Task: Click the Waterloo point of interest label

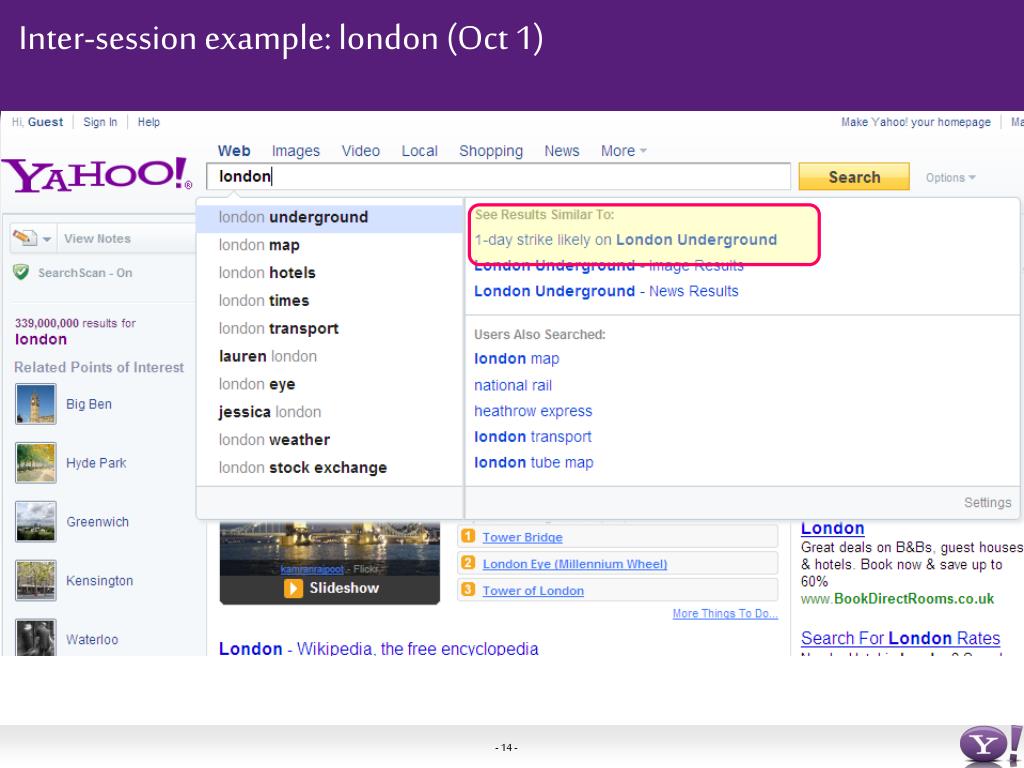Action: 92,639
